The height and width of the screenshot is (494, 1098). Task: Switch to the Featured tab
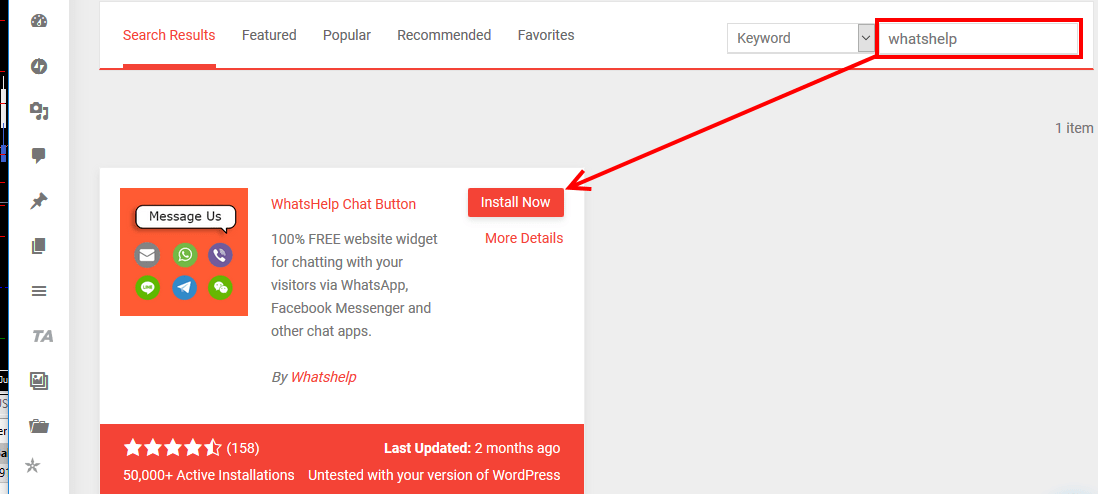click(269, 35)
